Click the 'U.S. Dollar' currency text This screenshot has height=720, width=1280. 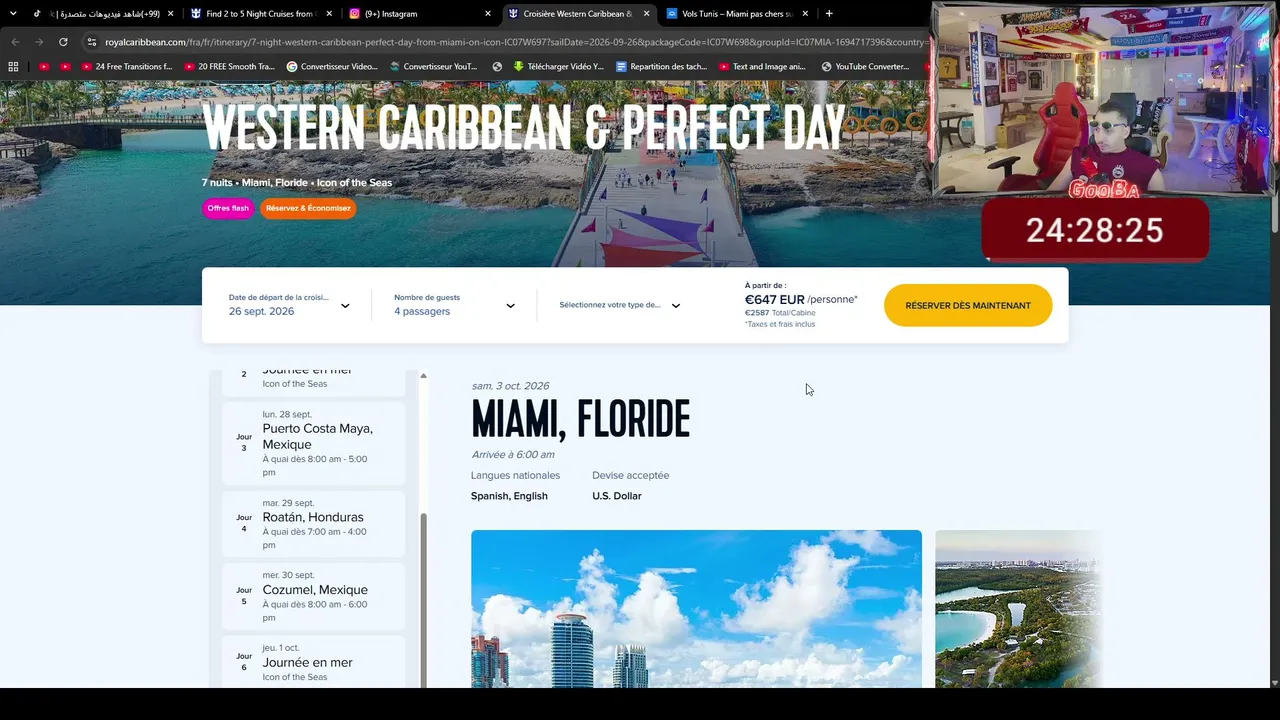617,496
